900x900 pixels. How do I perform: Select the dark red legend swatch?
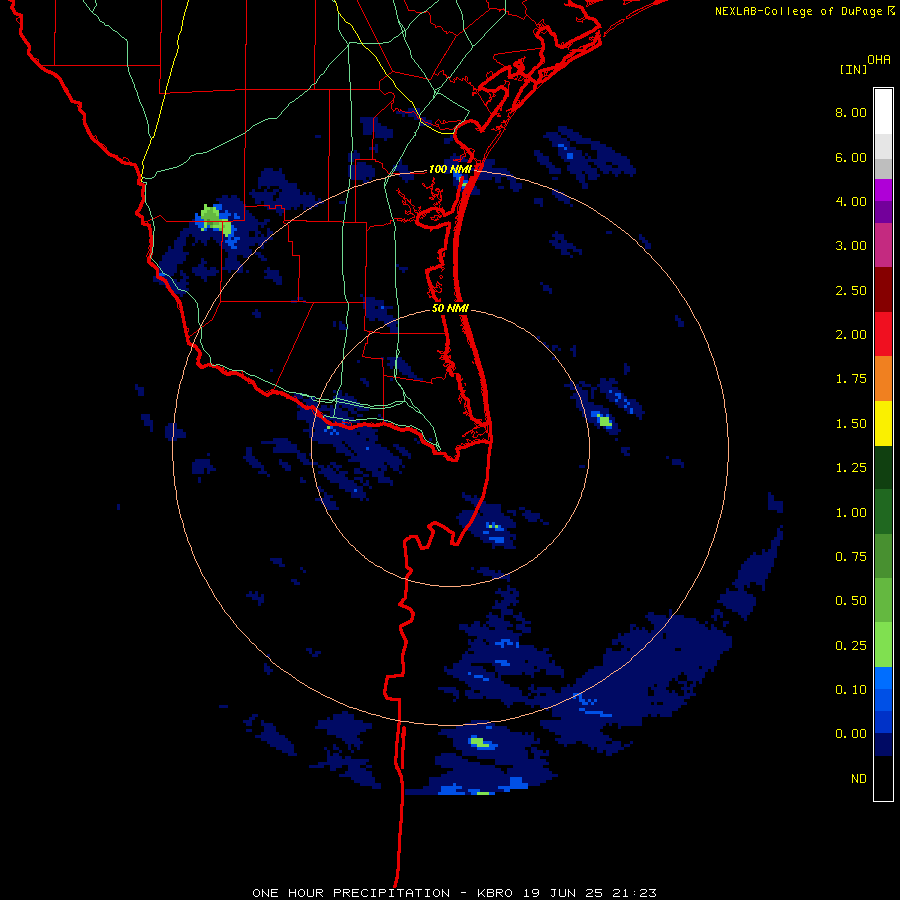(x=883, y=290)
